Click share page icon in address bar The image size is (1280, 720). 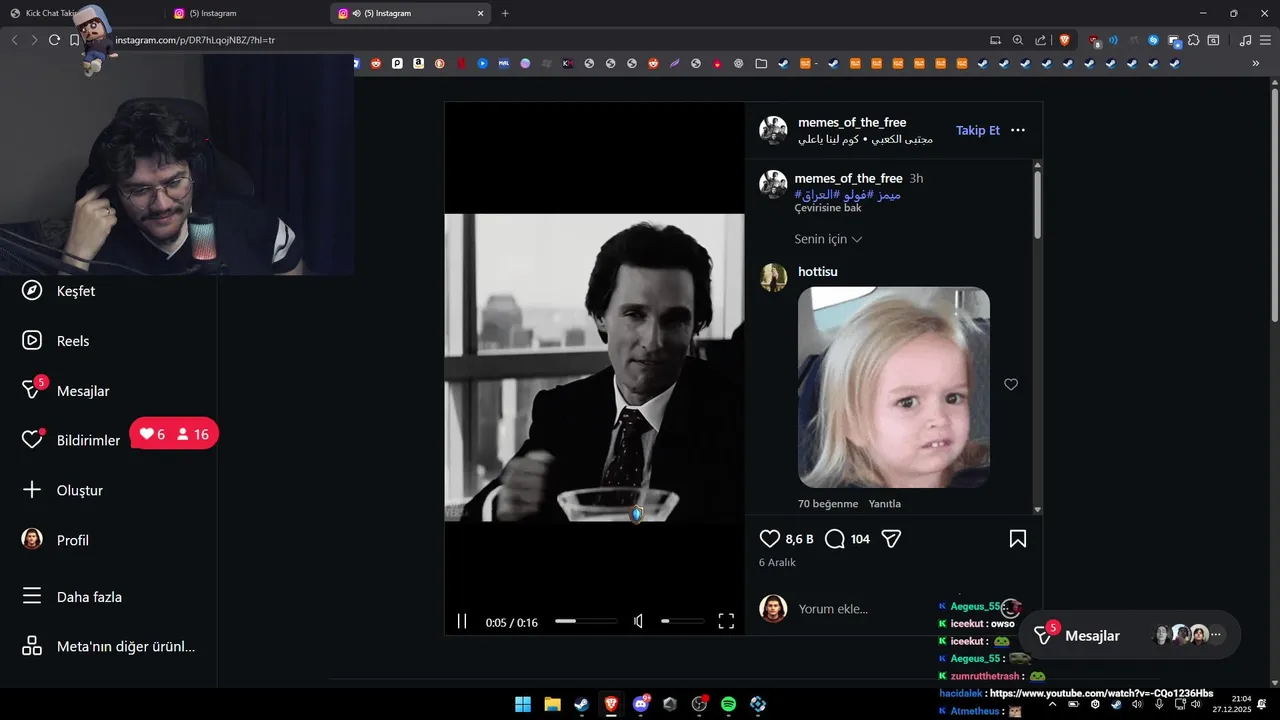[x=1041, y=40]
